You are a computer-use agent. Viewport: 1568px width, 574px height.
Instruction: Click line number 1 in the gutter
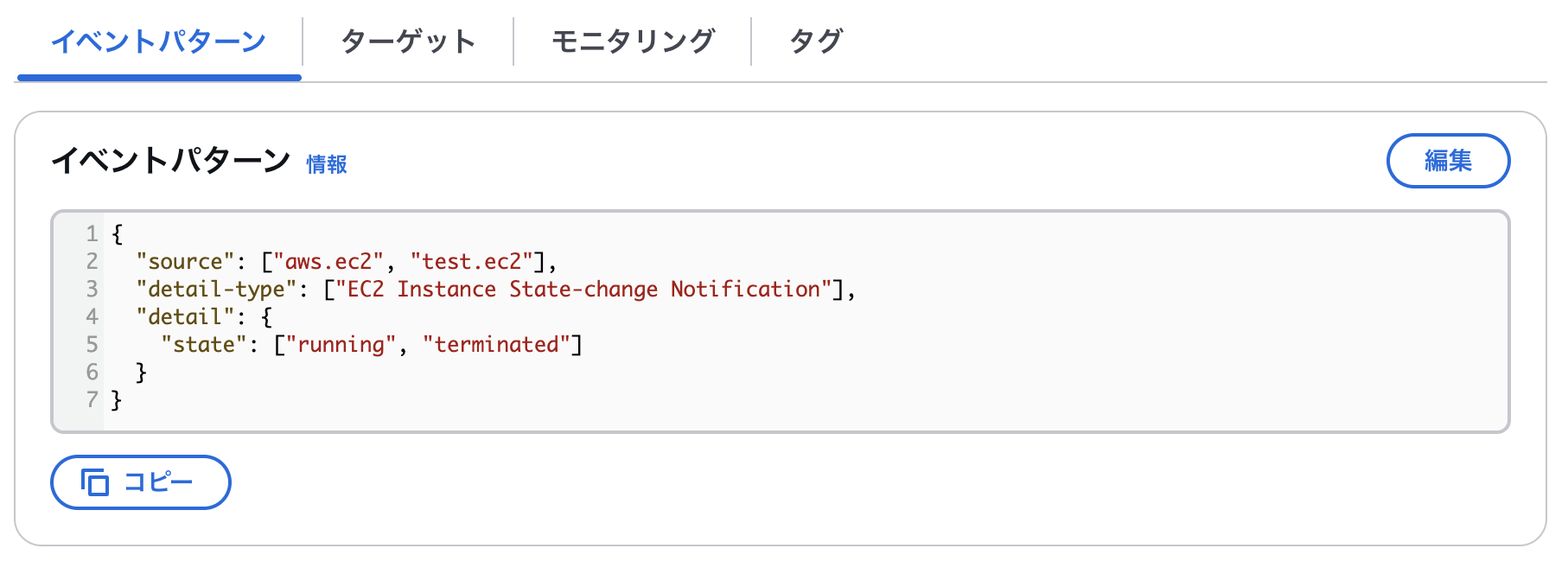pos(92,234)
